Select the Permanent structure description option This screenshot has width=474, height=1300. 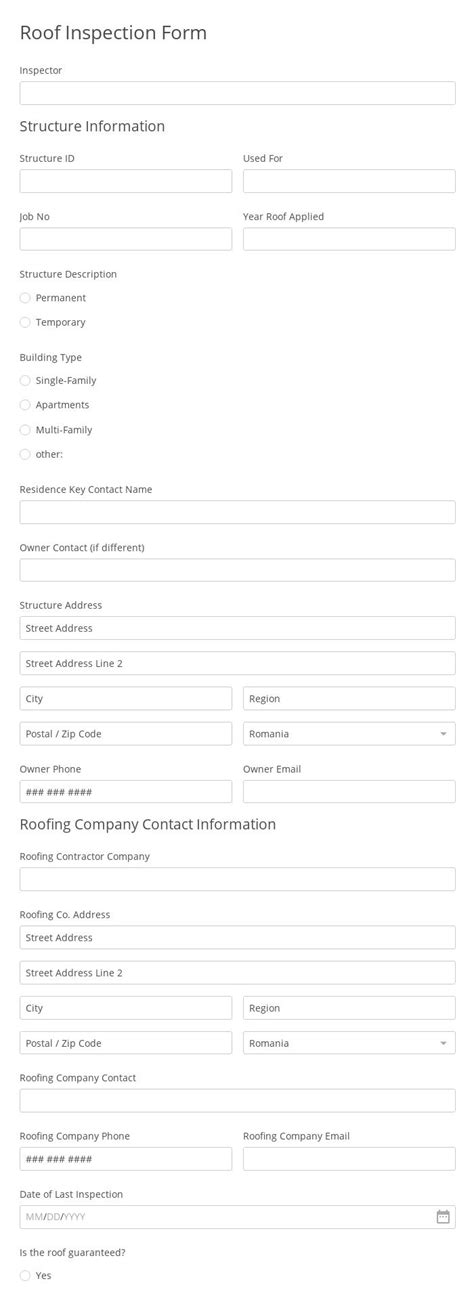(x=25, y=298)
